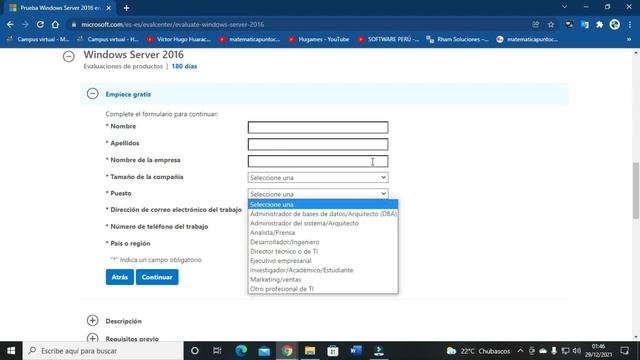Go back with the browser back arrow
Image resolution: width=640 pixels, height=360 pixels.
coord(10,24)
